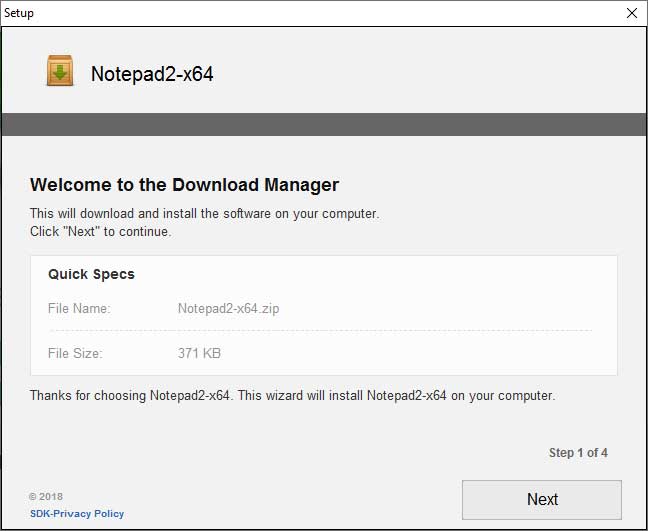The width and height of the screenshot is (648, 531).
Task: Click the Setup title bar text
Action: coord(19,13)
